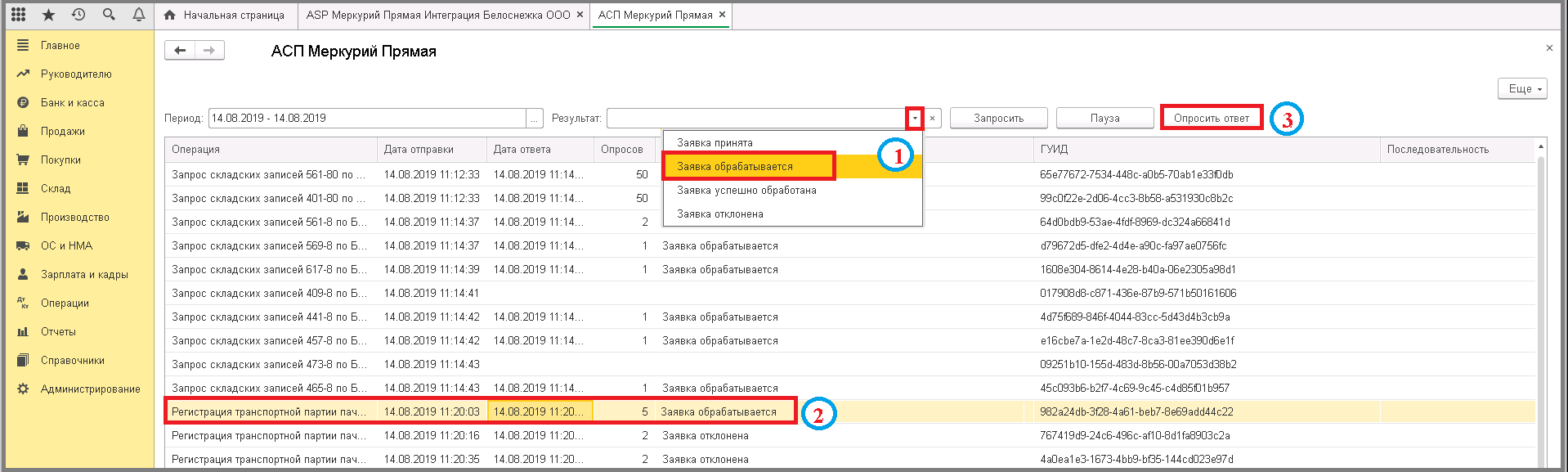
Task: Click the Период date range field
Action: tap(368, 119)
